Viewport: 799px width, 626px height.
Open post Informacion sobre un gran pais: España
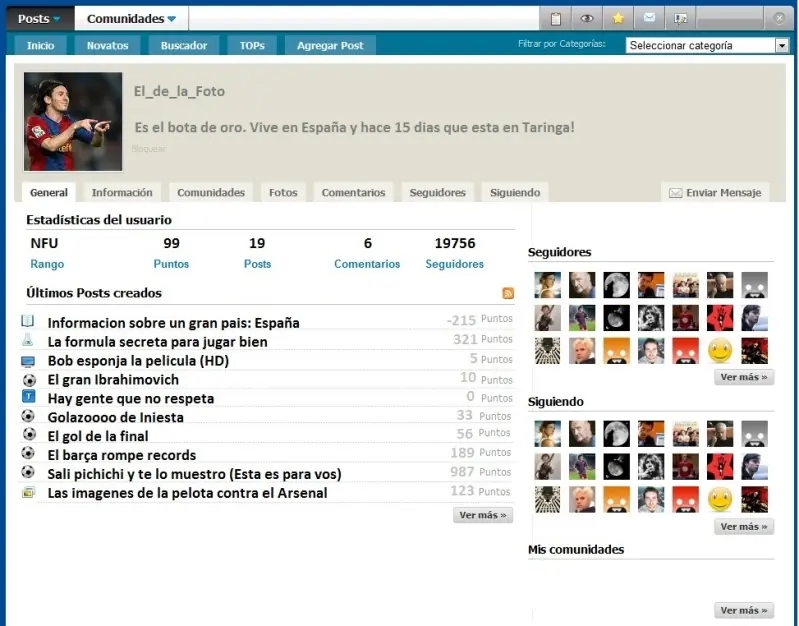173,323
